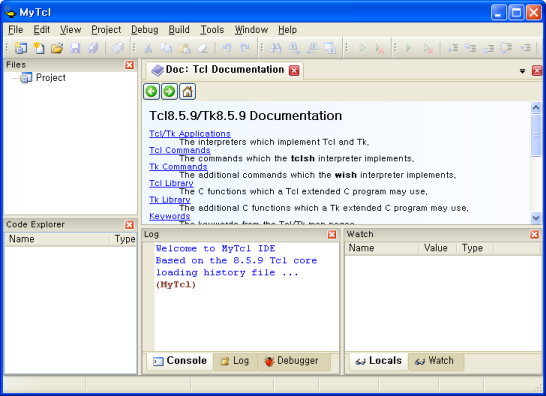Follow the Tk Library link

tap(170, 200)
